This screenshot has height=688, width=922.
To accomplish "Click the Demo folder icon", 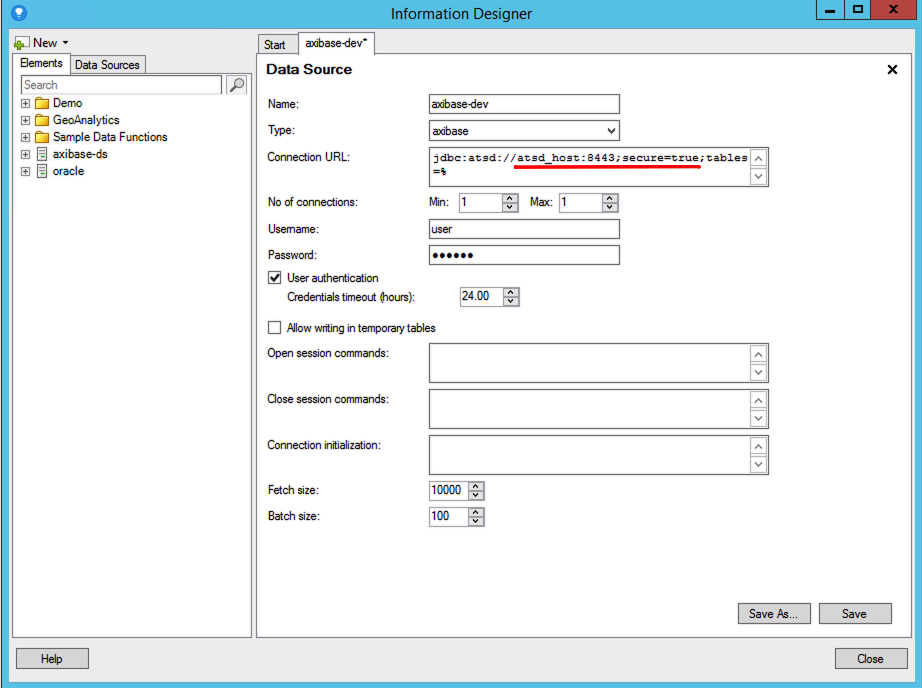I will click(42, 103).
